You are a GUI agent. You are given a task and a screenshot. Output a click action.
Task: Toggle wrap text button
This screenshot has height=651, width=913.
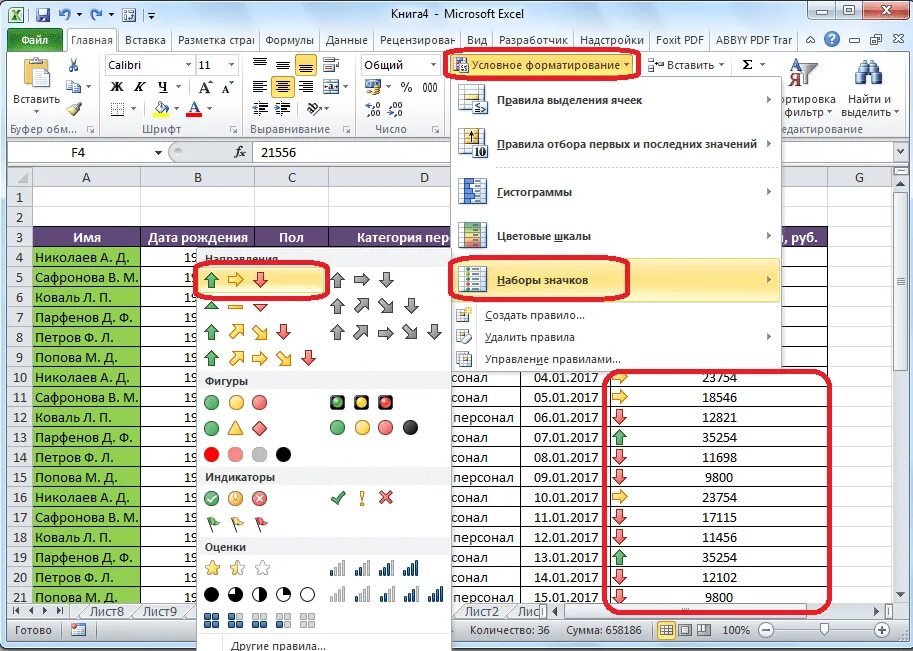tap(331, 65)
